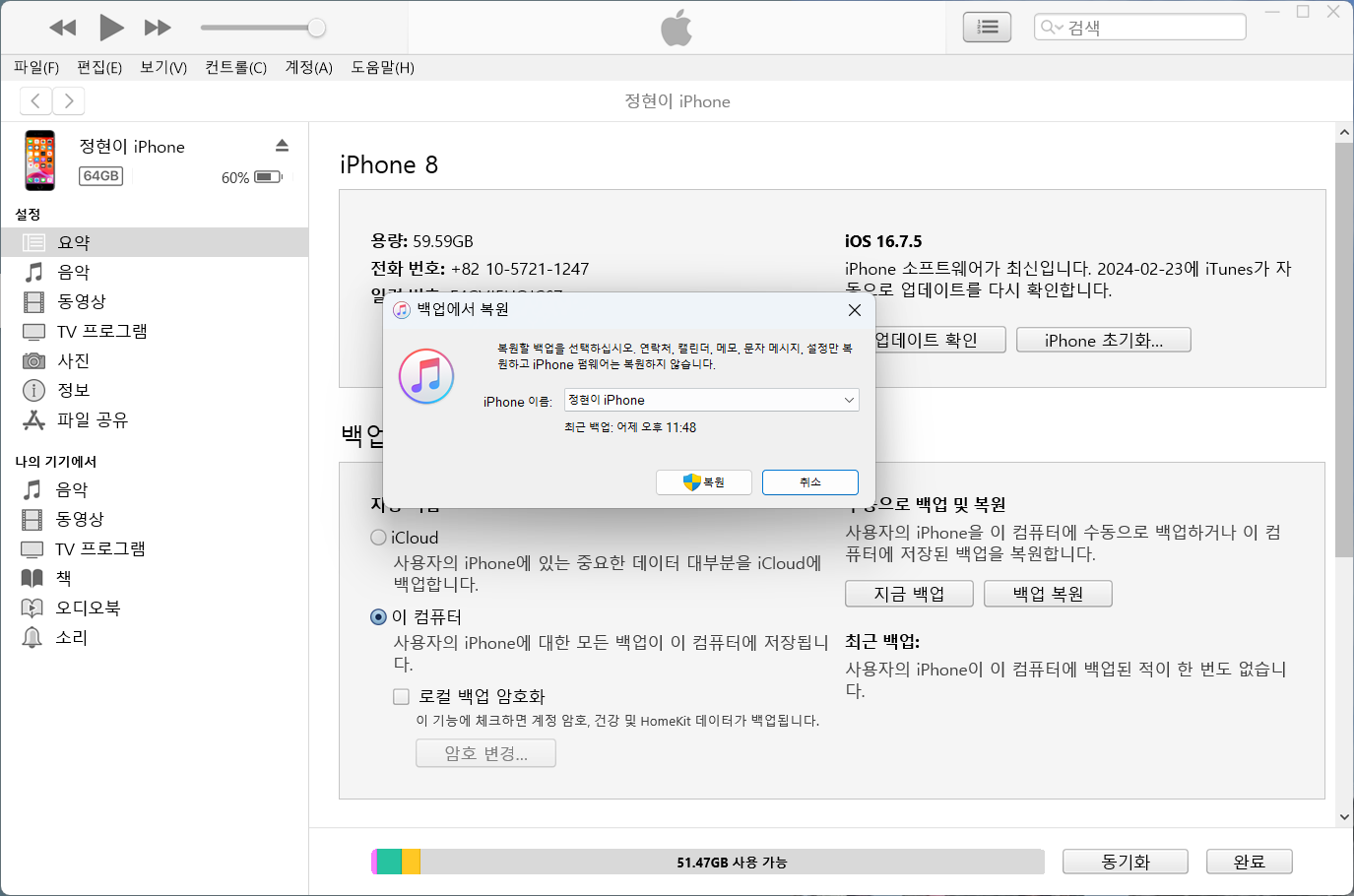This screenshot has height=896, width=1354.
Task: Click the 완료 done button
Action: [x=1250, y=862]
